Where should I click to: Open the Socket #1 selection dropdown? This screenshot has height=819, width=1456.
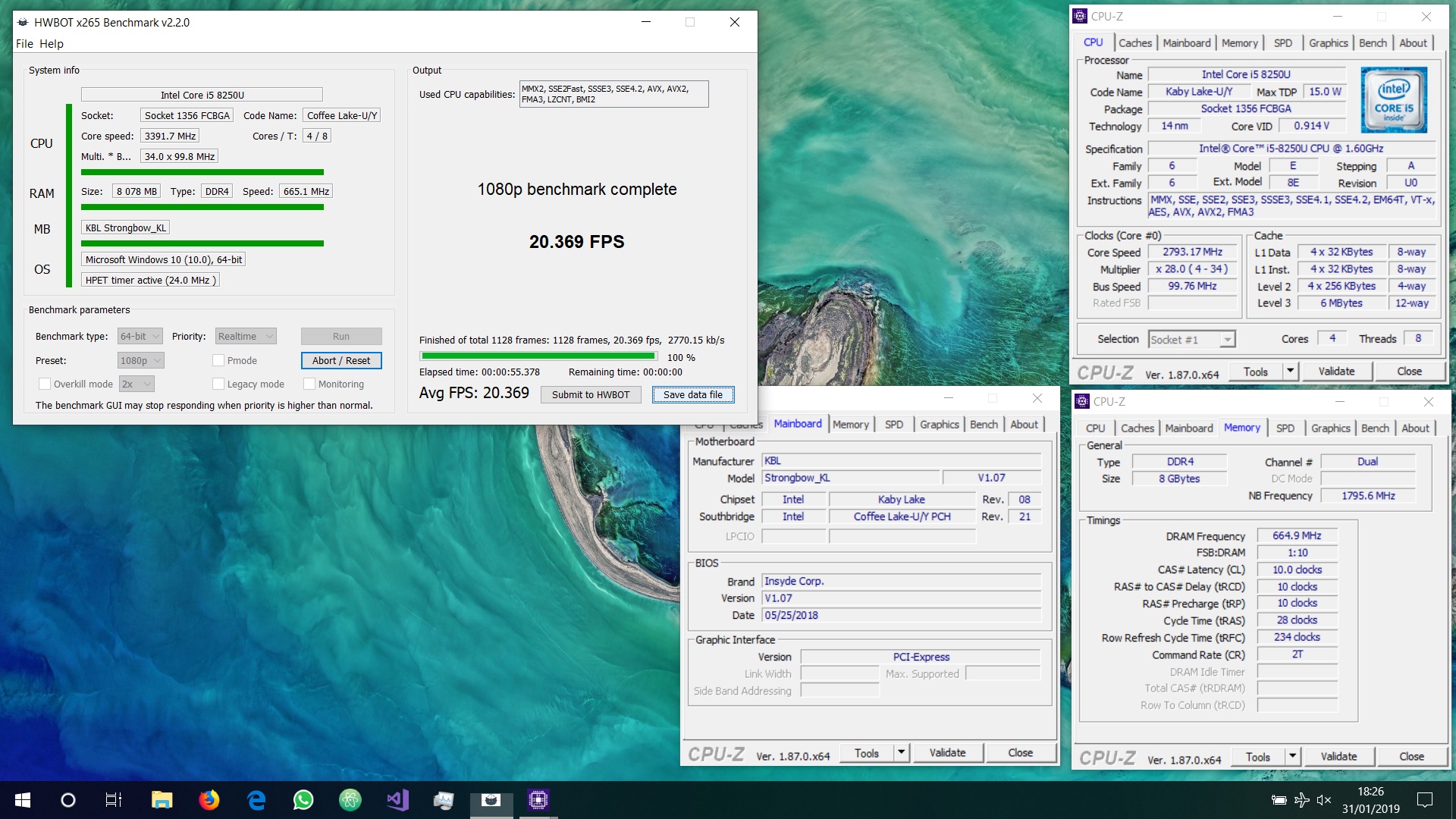pos(1192,340)
